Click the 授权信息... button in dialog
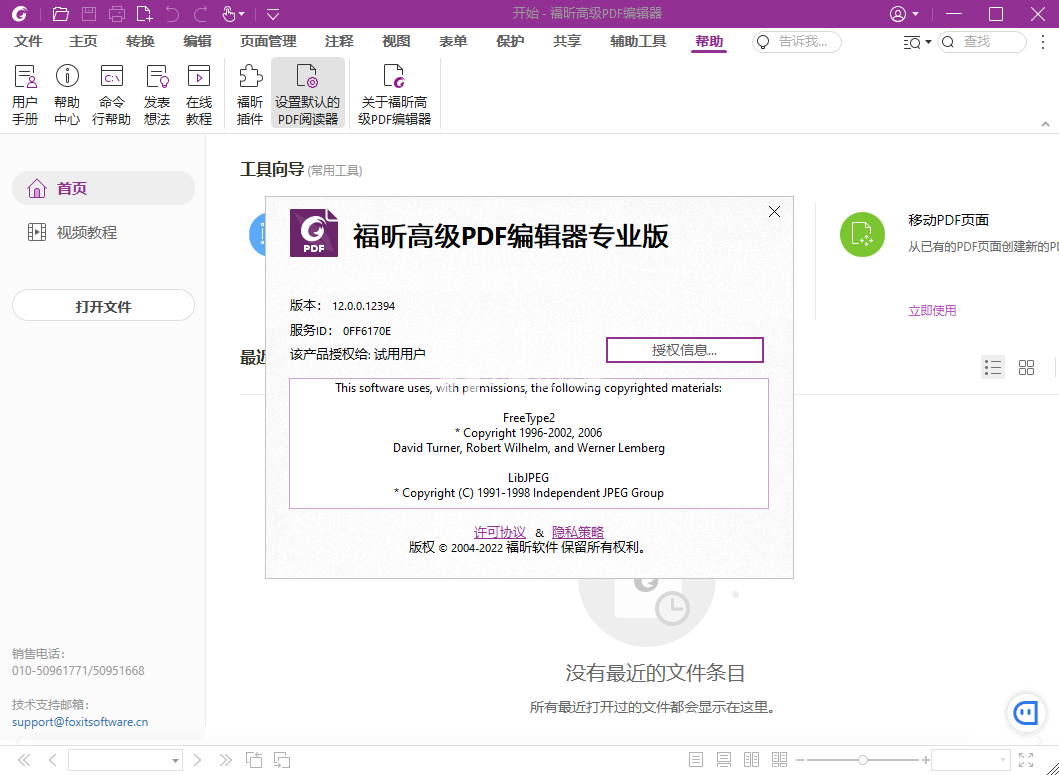 pyautogui.click(x=685, y=350)
